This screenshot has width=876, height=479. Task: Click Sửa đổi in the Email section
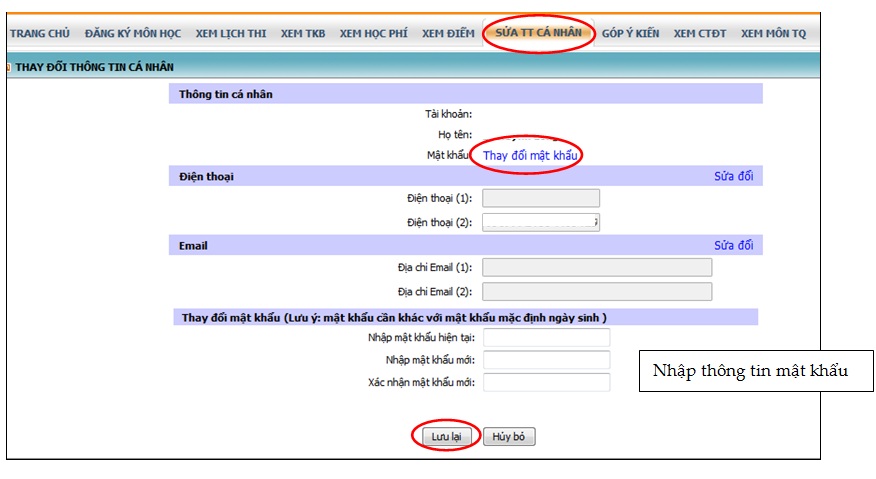[733, 245]
